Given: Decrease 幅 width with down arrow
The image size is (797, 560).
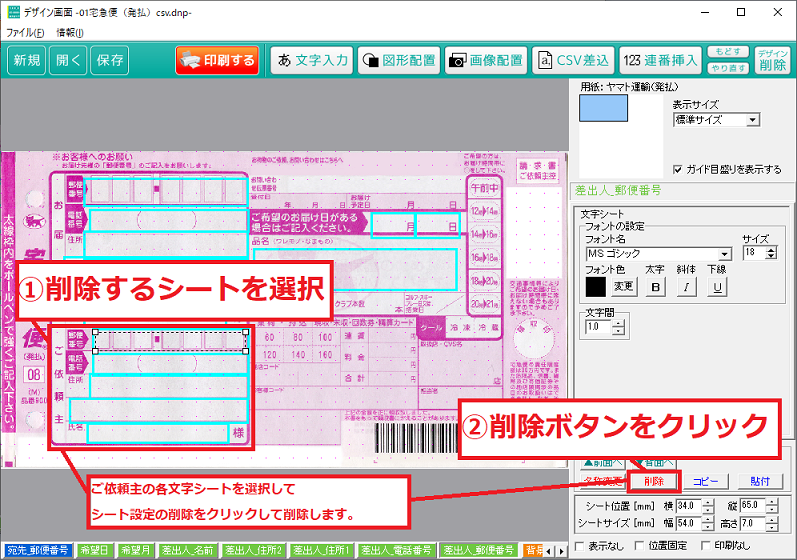Looking at the screenshot, I should pyautogui.click(x=709, y=527).
